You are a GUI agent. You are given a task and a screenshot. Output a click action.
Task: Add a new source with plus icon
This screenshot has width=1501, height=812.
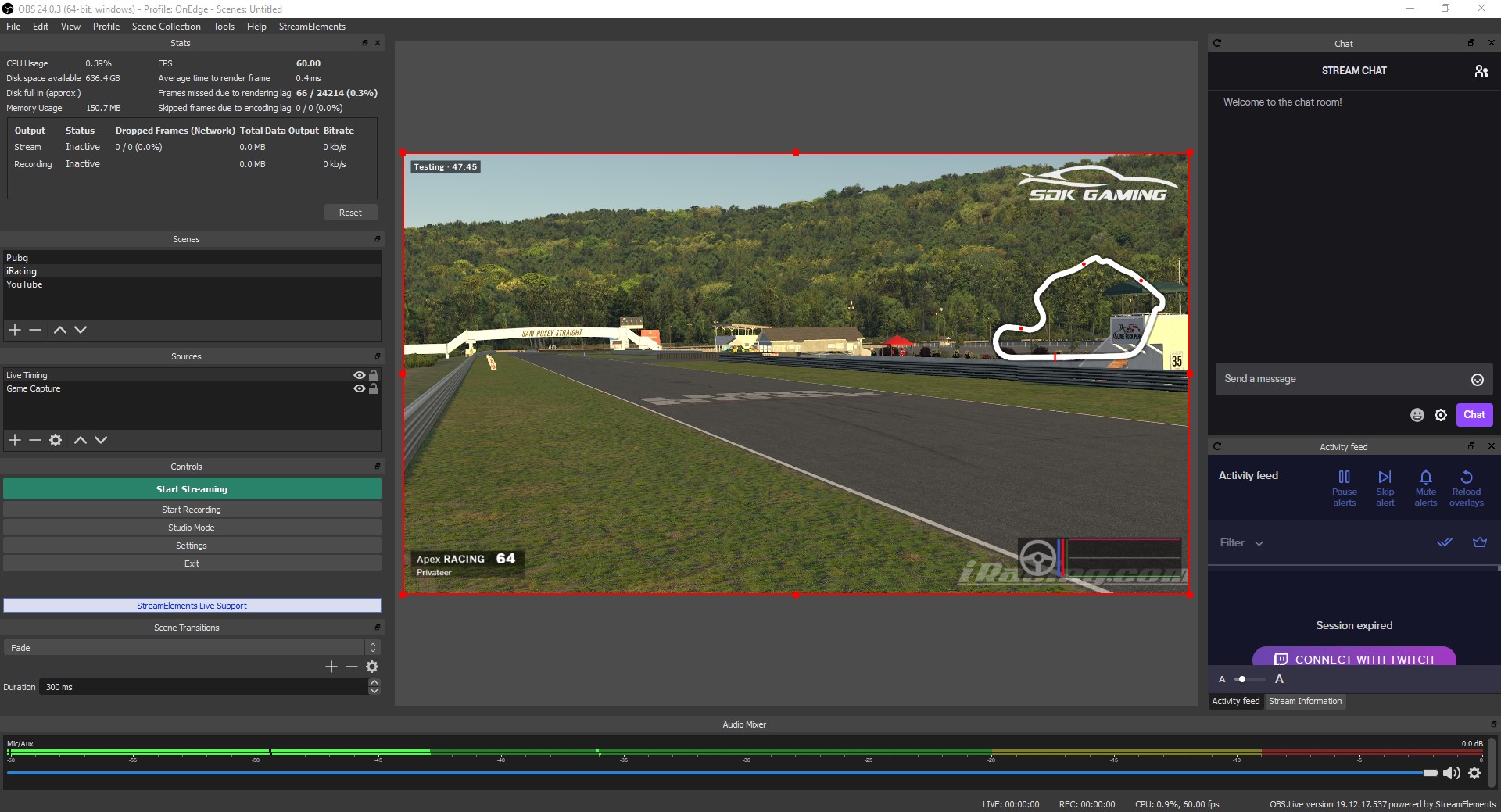tap(14, 440)
